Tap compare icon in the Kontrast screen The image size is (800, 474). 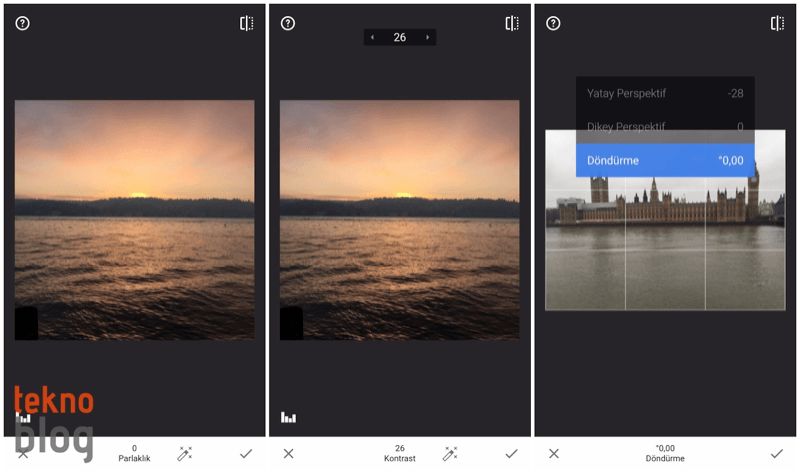pos(511,23)
